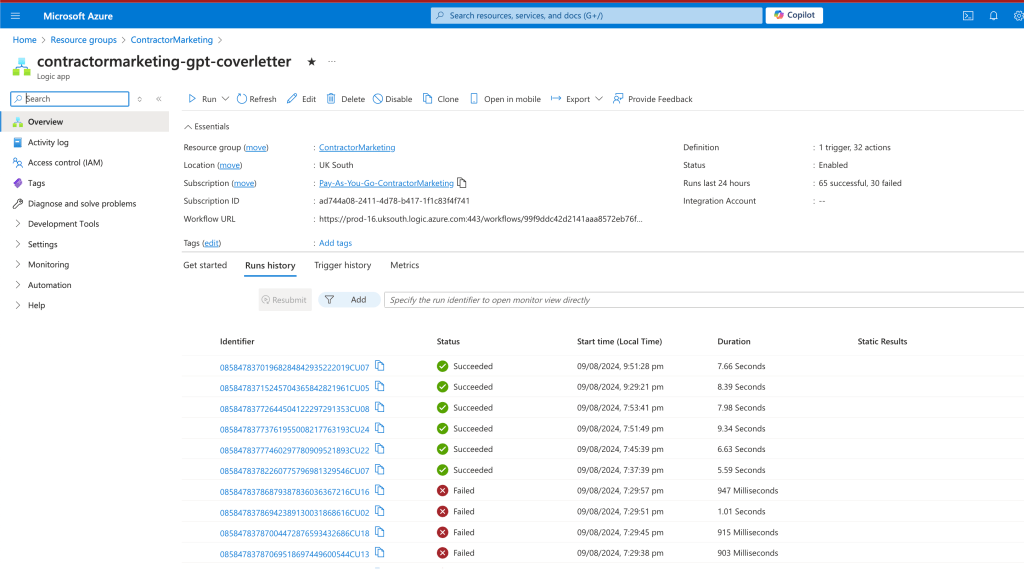Click the Status column header

click(x=448, y=341)
